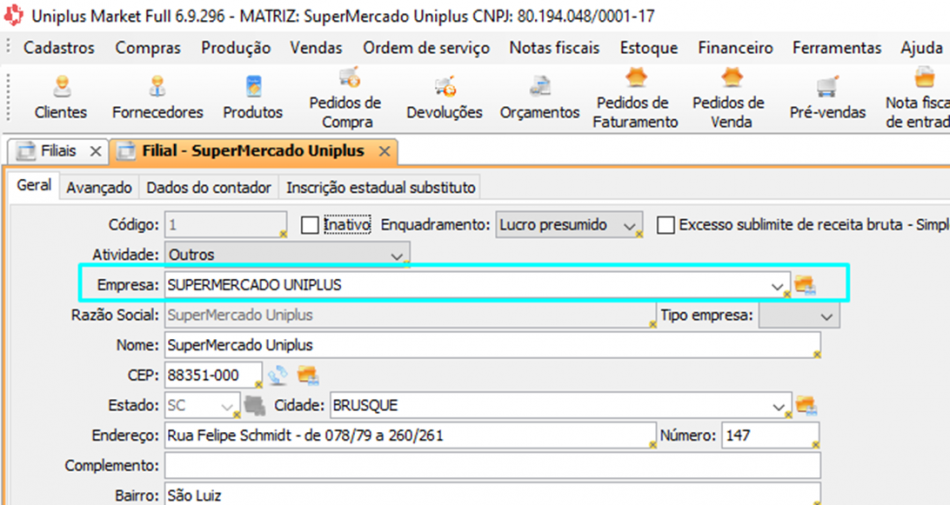Screen dimensions: 950x505
Task: Click the search icon next to Cidade field
Action: pos(806,405)
